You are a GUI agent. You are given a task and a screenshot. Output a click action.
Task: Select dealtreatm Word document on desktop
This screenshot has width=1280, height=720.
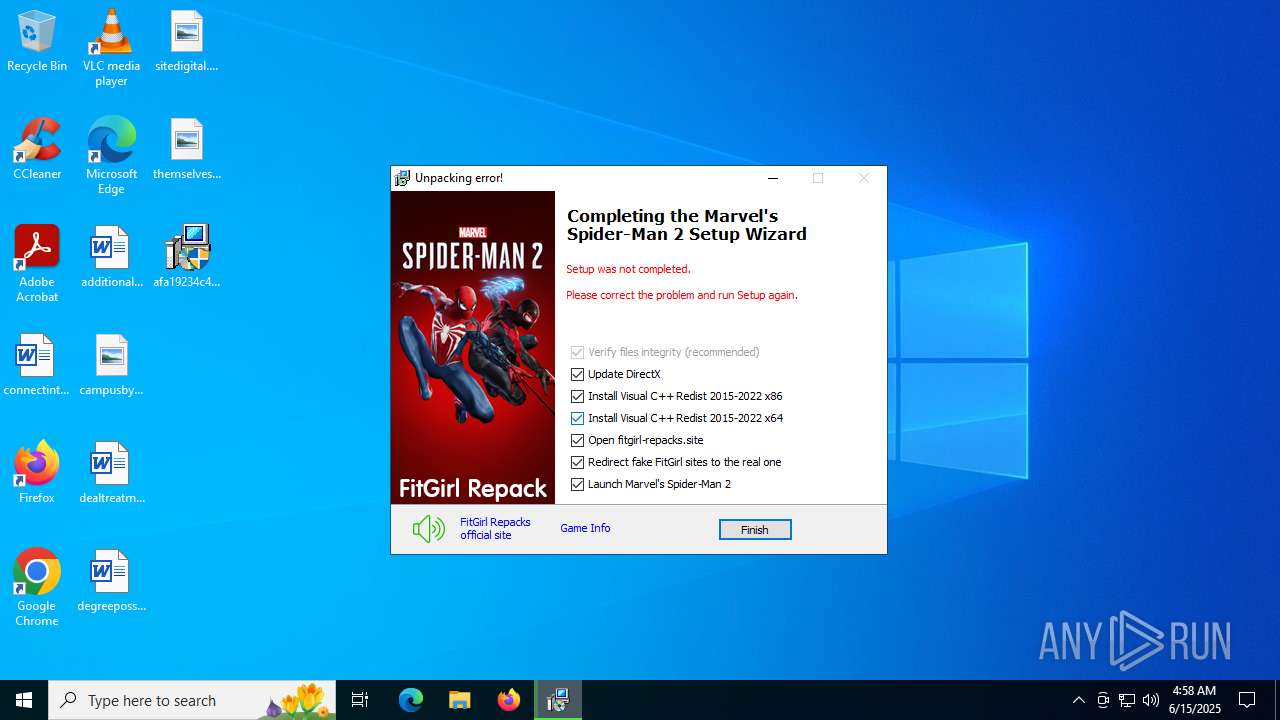tap(111, 472)
